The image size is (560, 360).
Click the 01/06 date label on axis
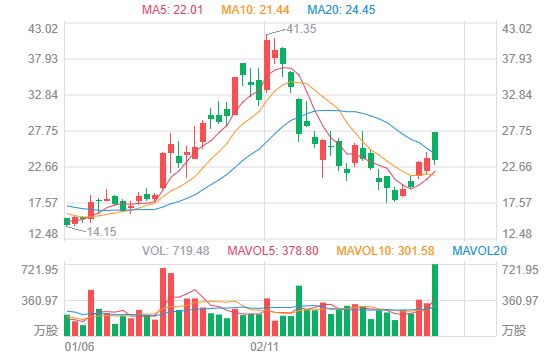(79, 346)
